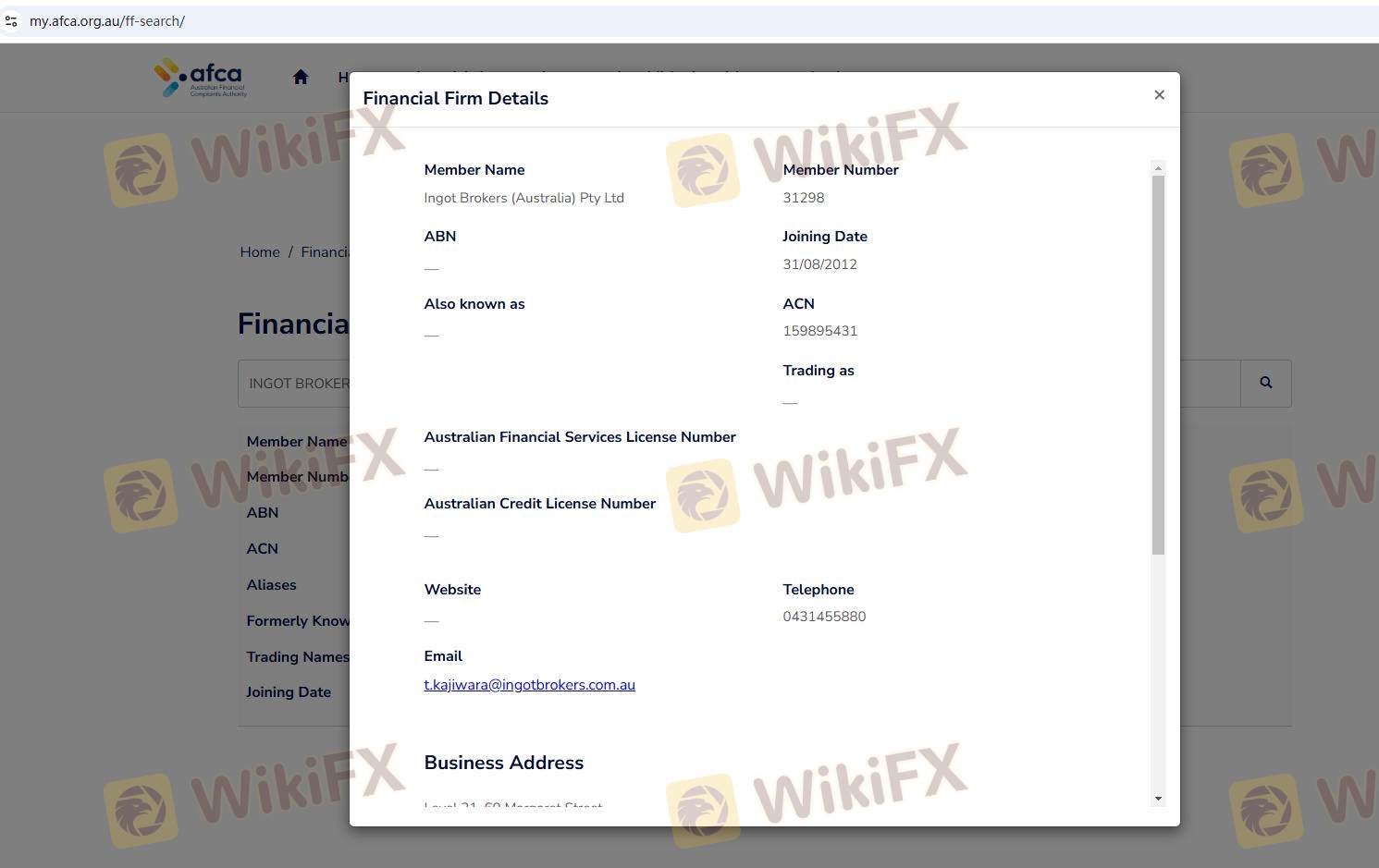Click the ACN row label in background results
This screenshot has height=868, width=1379.
tap(262, 549)
